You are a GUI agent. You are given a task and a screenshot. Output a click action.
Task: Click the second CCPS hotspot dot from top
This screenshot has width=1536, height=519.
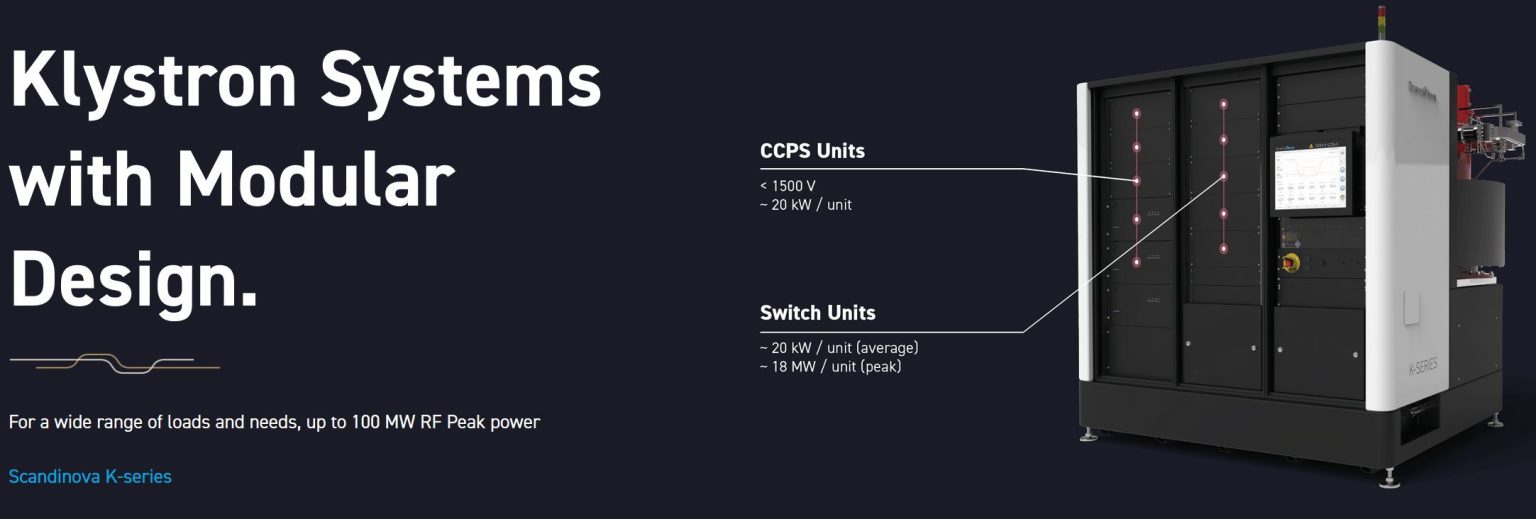[1136, 147]
